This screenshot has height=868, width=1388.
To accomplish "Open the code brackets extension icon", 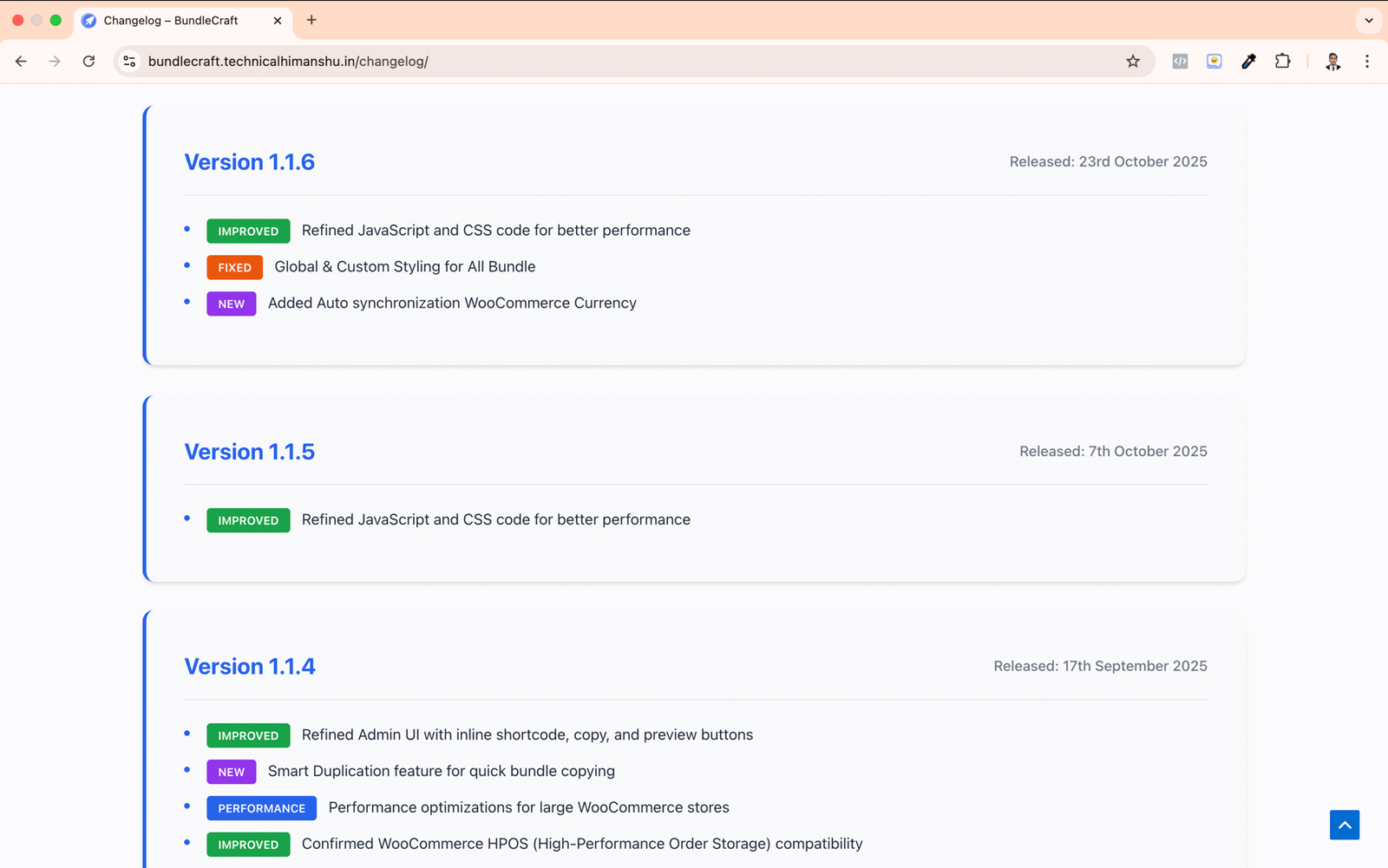I will (x=1180, y=62).
